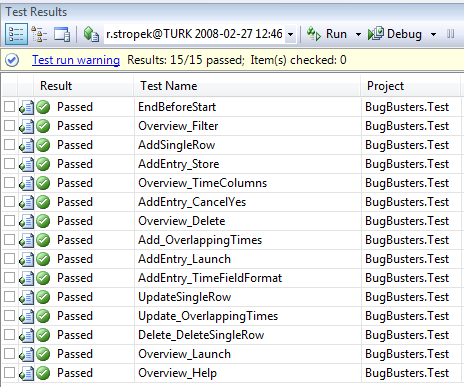
Task: Check the Overview_Help test checkbox
Action: click(x=9, y=373)
